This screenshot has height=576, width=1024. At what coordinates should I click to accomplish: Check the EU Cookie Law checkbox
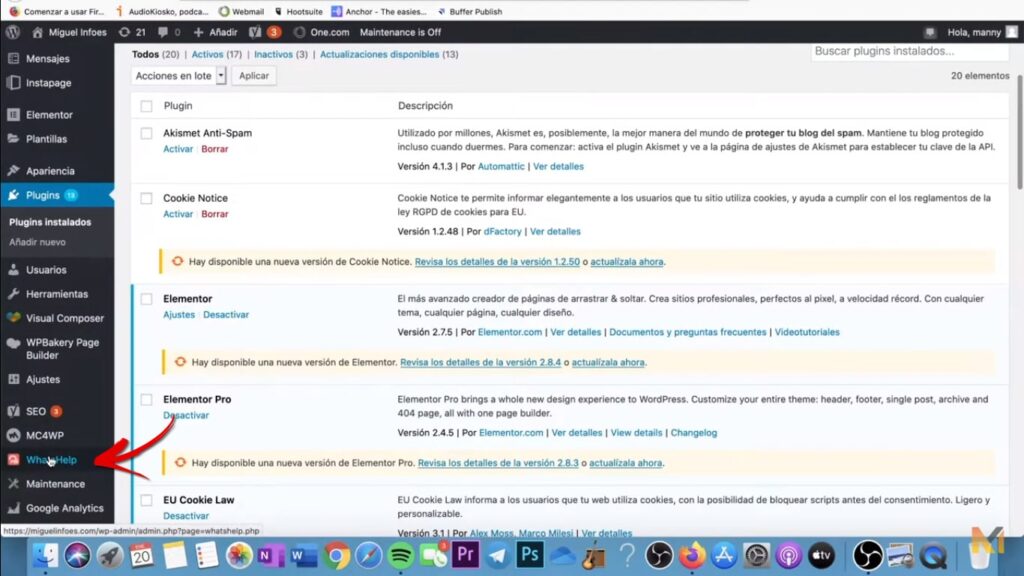pos(146,500)
